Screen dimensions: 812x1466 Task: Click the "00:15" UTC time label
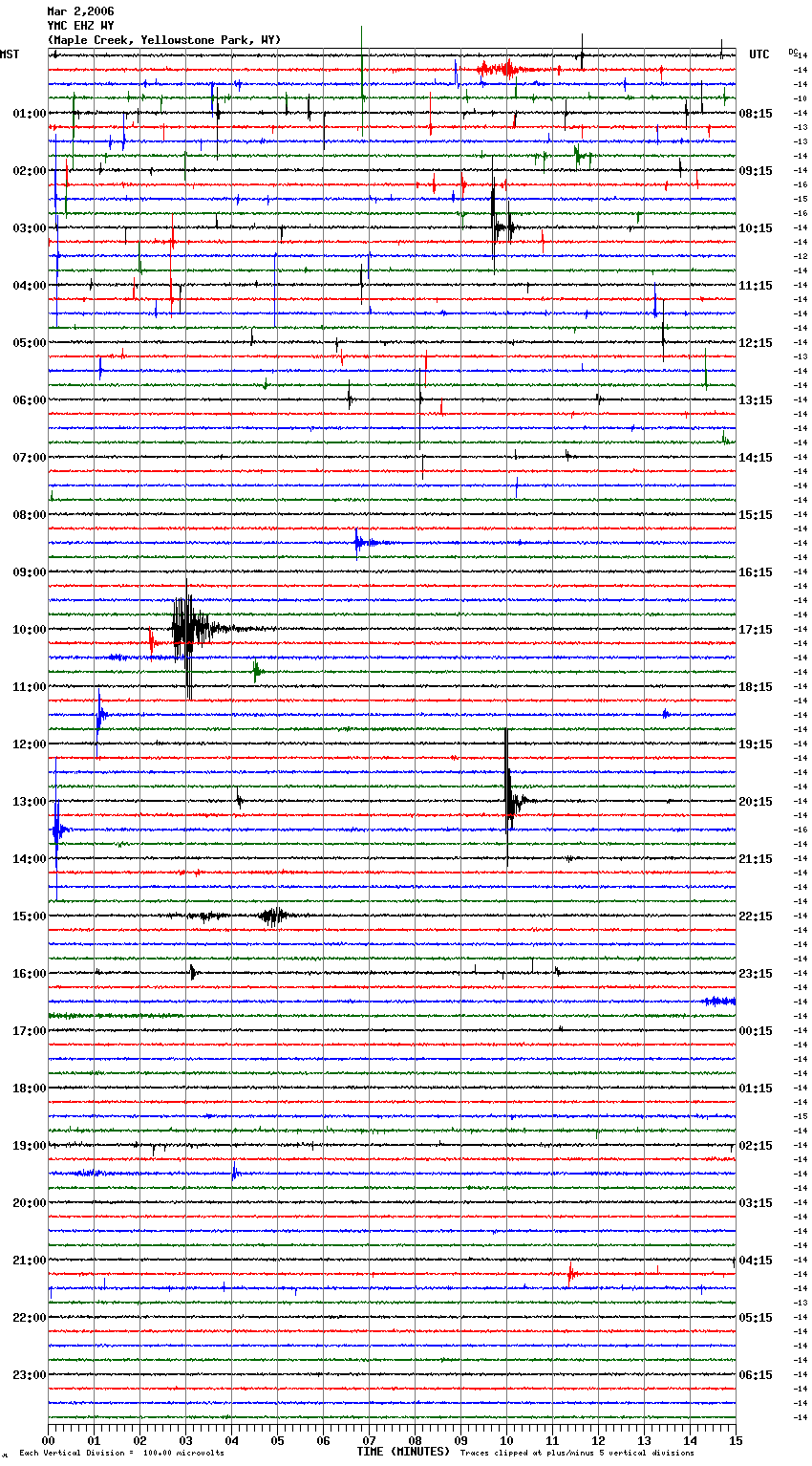(756, 1031)
